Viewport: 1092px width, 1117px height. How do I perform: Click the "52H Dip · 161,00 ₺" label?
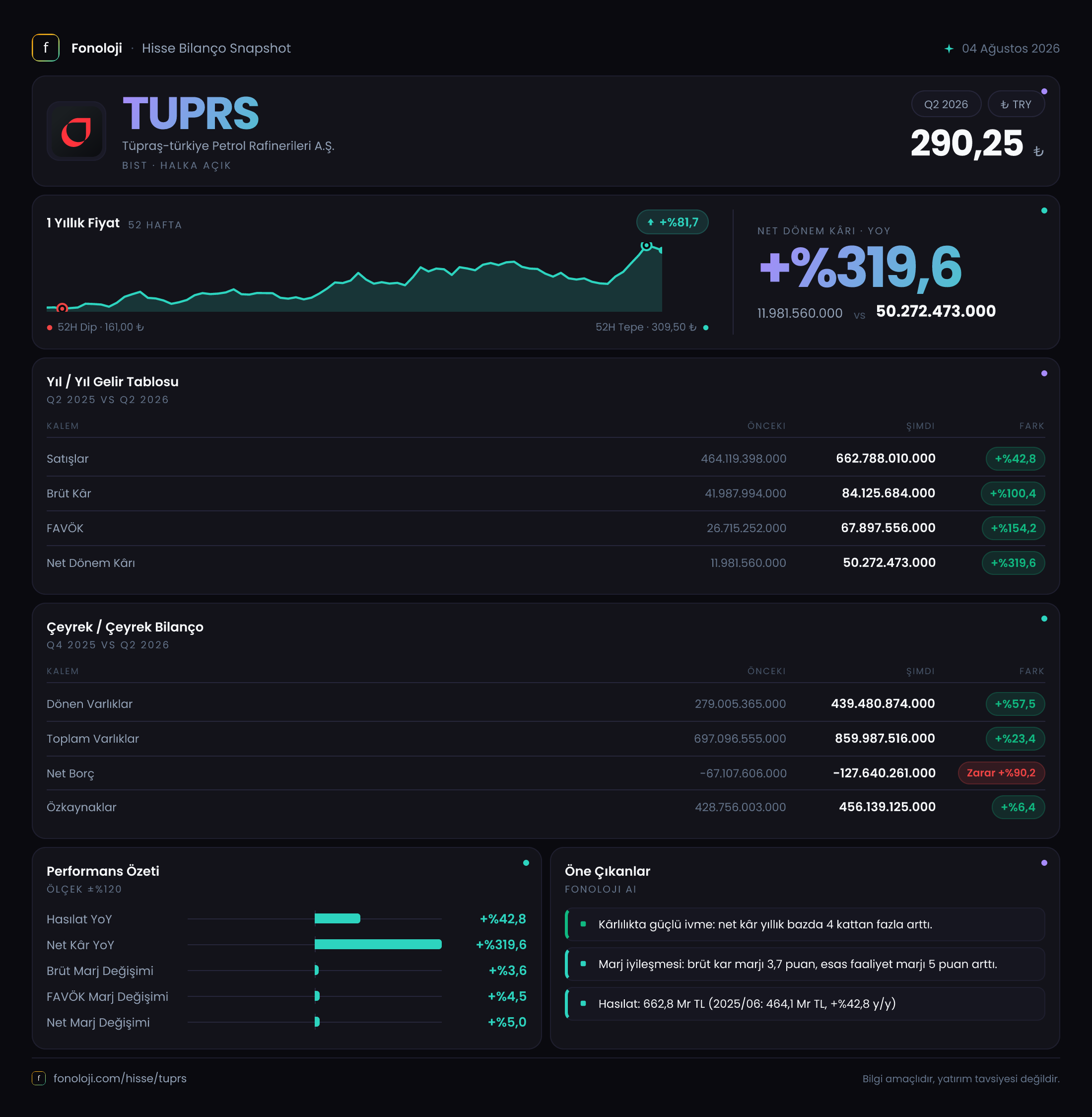100,328
